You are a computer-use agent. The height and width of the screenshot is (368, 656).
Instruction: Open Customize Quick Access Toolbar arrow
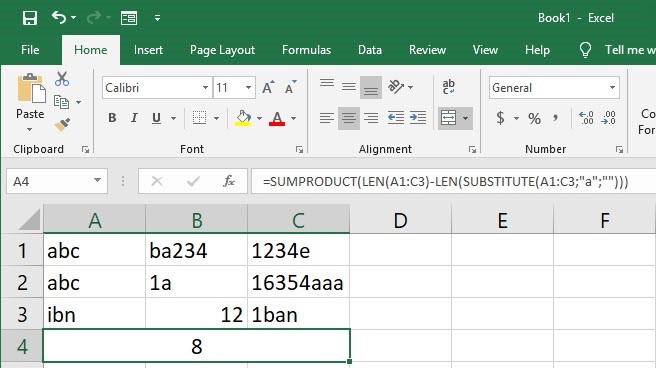(157, 18)
